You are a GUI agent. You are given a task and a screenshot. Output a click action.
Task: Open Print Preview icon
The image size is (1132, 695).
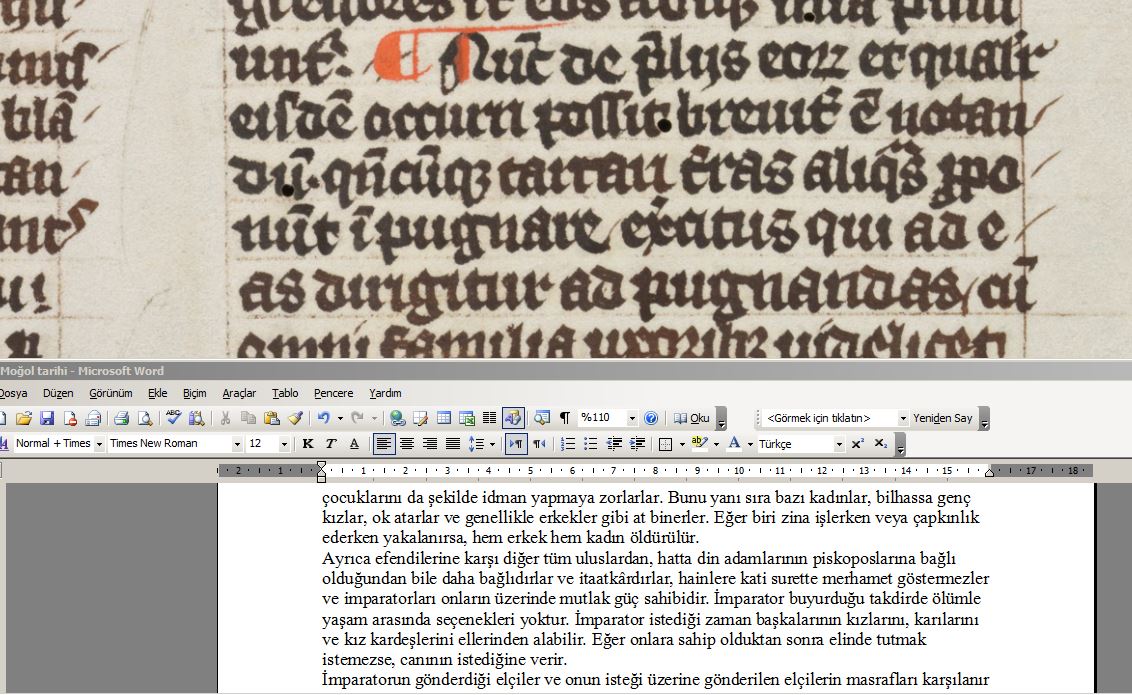pos(145,418)
